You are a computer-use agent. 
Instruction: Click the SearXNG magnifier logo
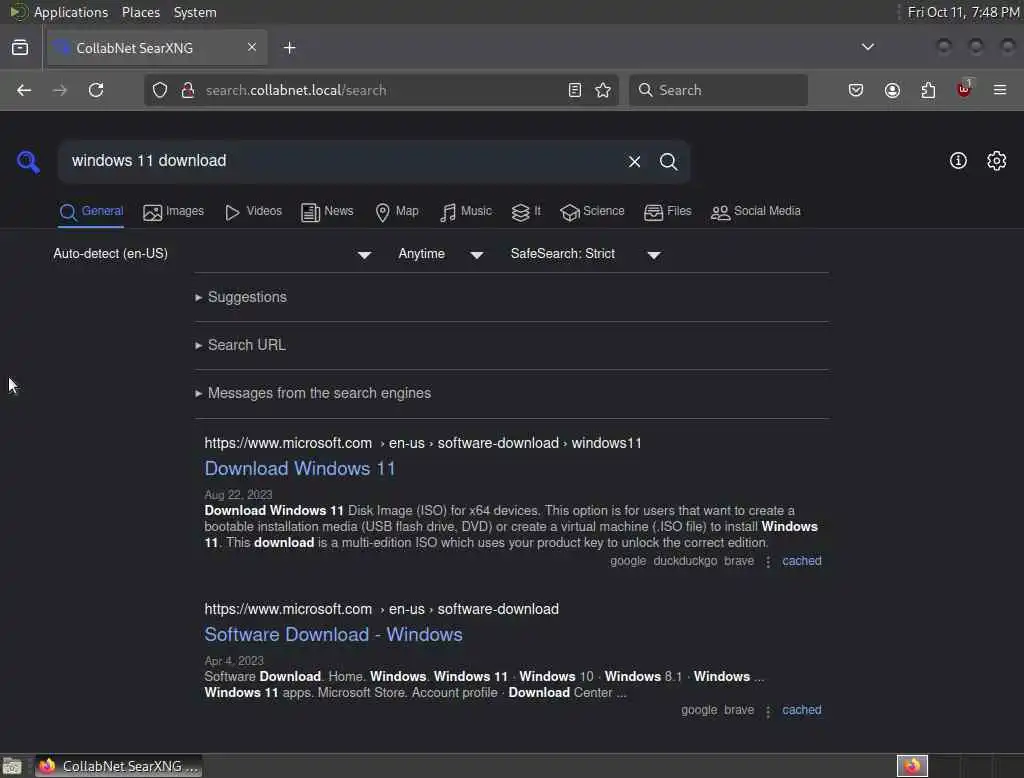pyautogui.click(x=28, y=161)
